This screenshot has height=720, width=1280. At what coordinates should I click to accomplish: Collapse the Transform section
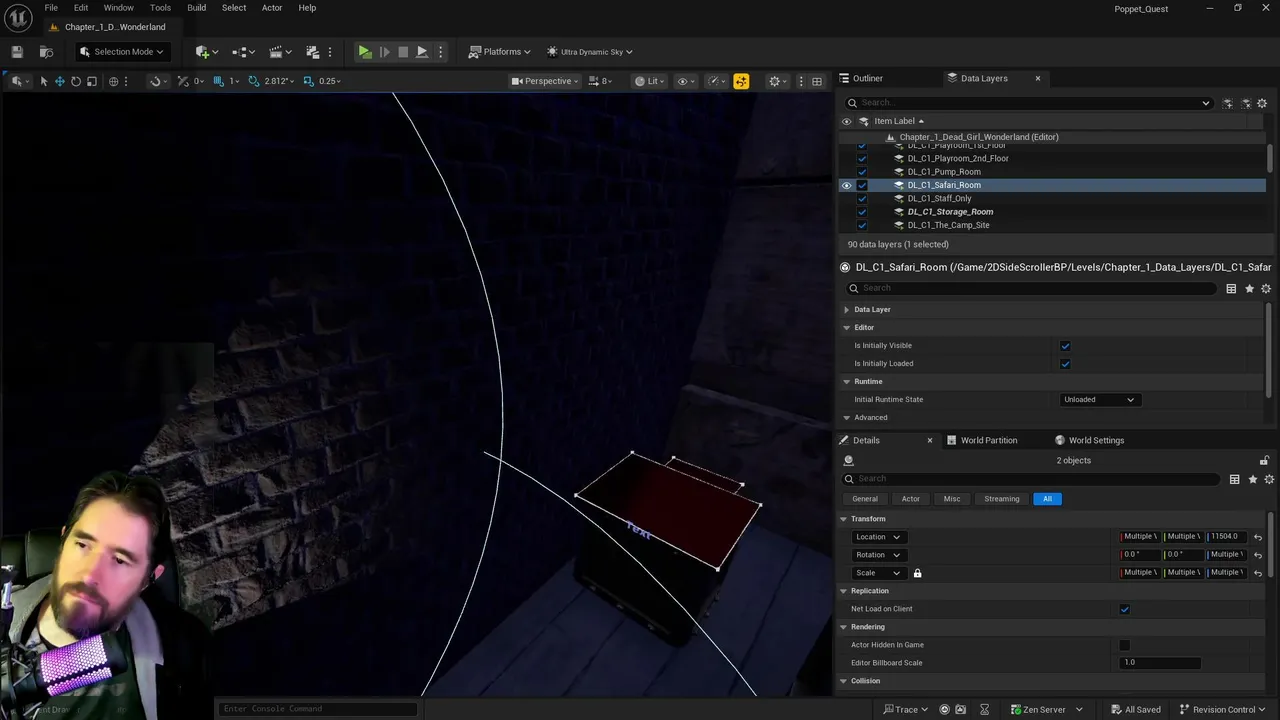click(x=843, y=519)
